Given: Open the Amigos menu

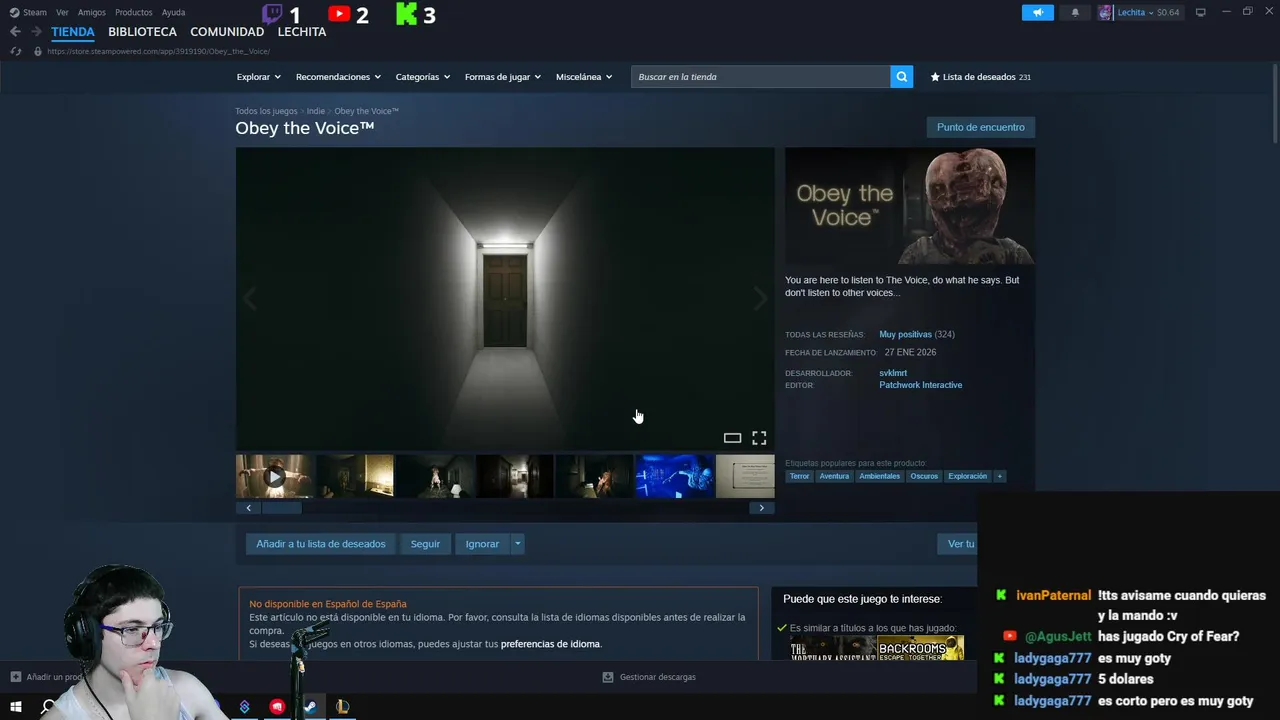Looking at the screenshot, I should [x=92, y=13].
